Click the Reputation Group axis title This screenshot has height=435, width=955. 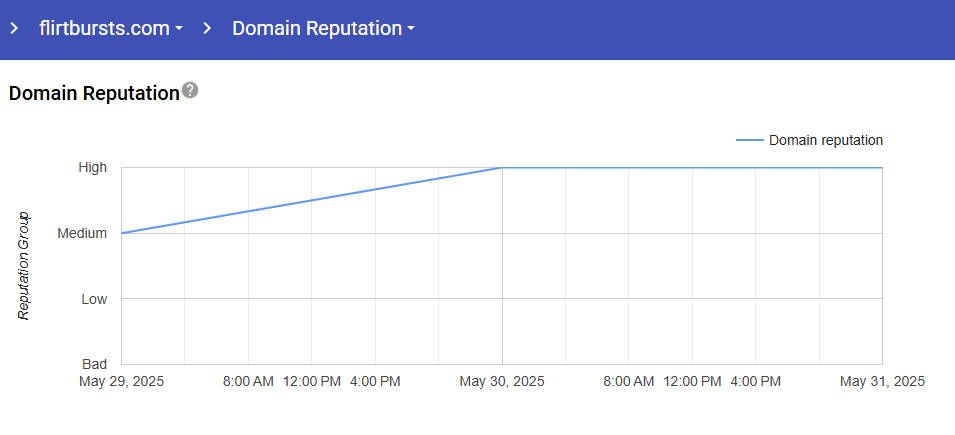pyautogui.click(x=25, y=266)
